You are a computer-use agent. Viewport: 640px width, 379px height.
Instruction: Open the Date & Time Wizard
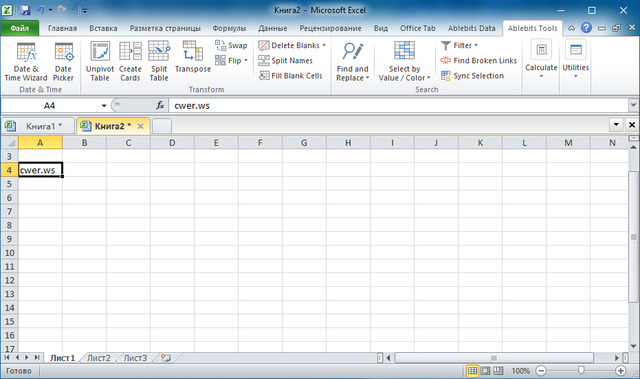[26, 61]
